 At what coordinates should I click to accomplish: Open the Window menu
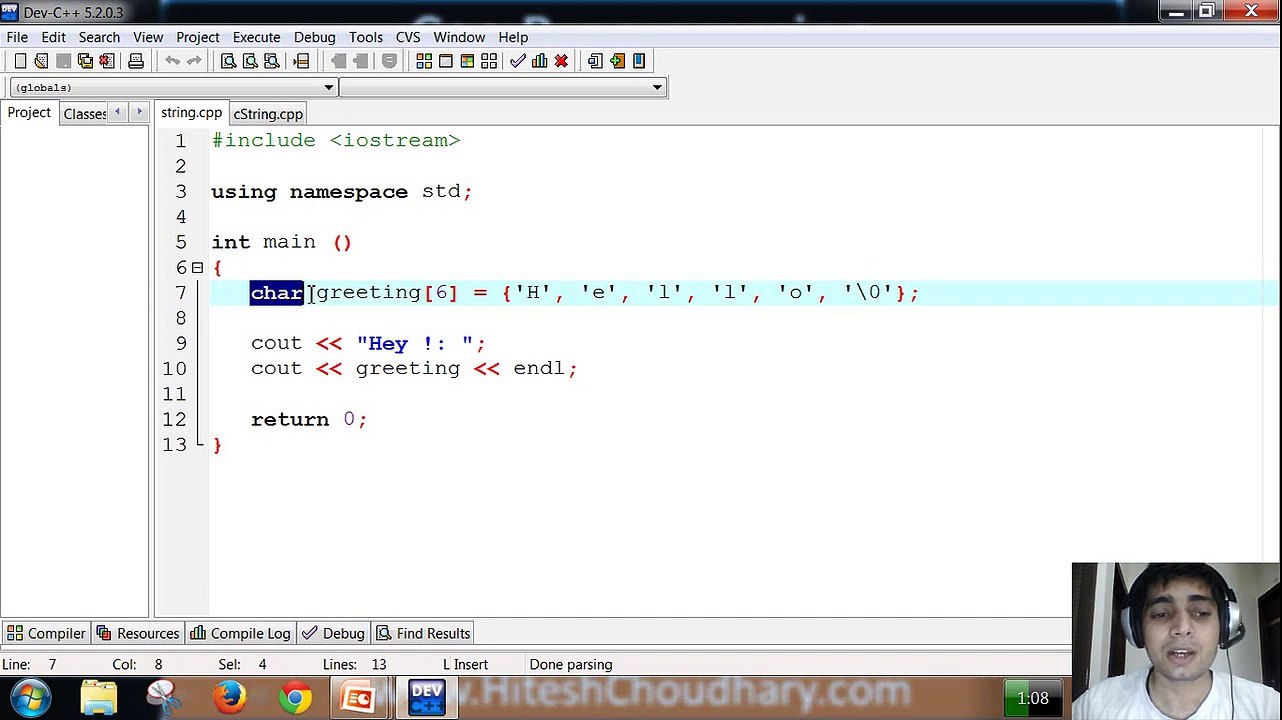pos(459,37)
